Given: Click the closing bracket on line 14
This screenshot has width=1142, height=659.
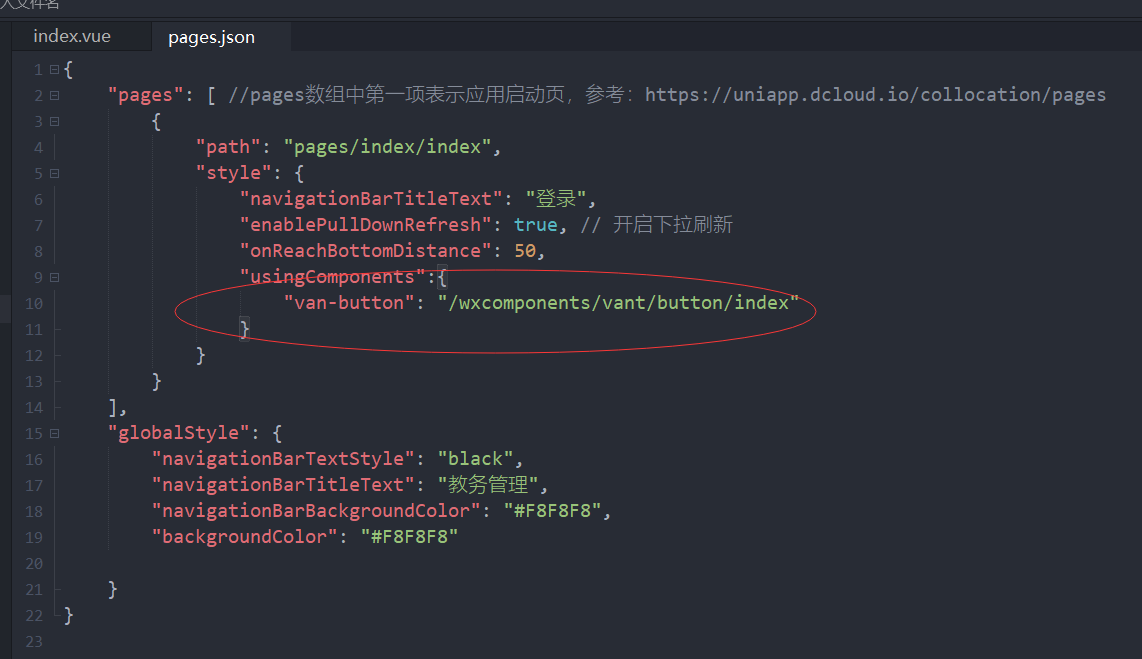Looking at the screenshot, I should pyautogui.click(x=113, y=407).
